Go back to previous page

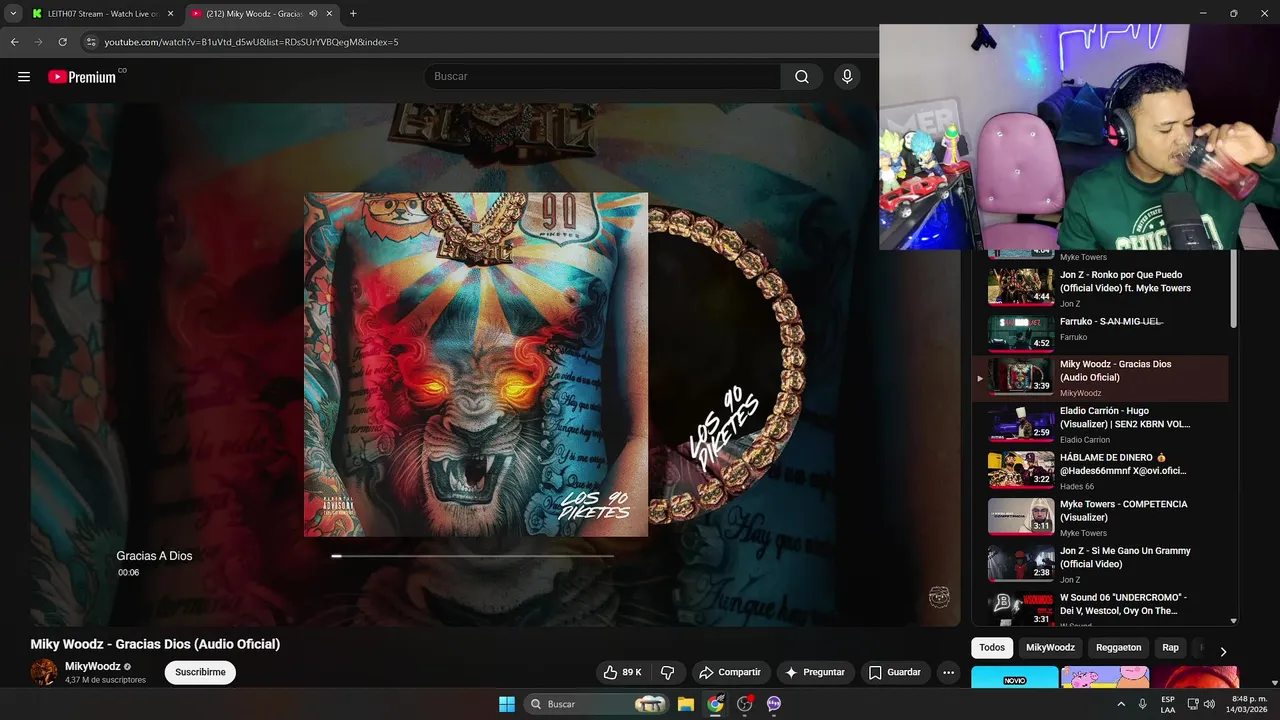coord(14,42)
